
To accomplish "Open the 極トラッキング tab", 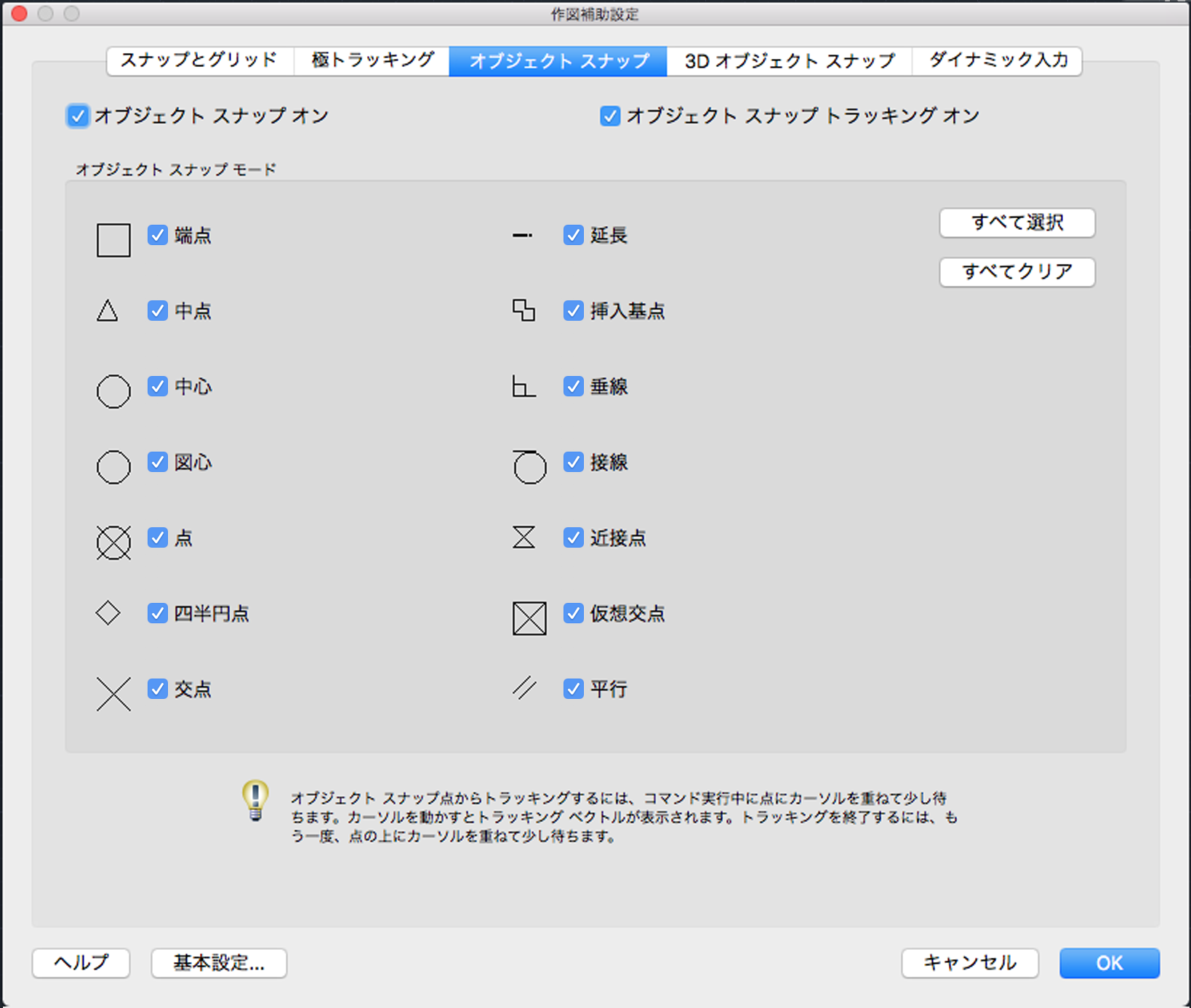I will (x=372, y=60).
